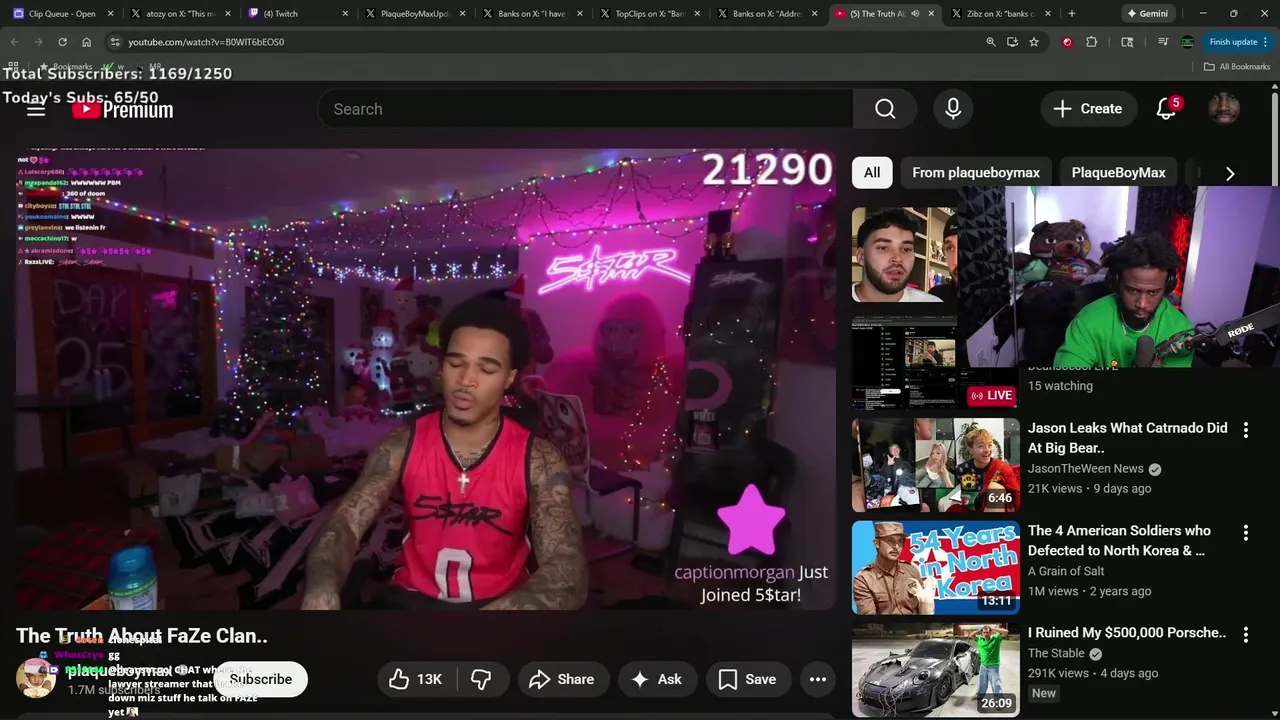
Task: Switch to PlaqueBoyMaxUpdates tab
Action: (415, 14)
